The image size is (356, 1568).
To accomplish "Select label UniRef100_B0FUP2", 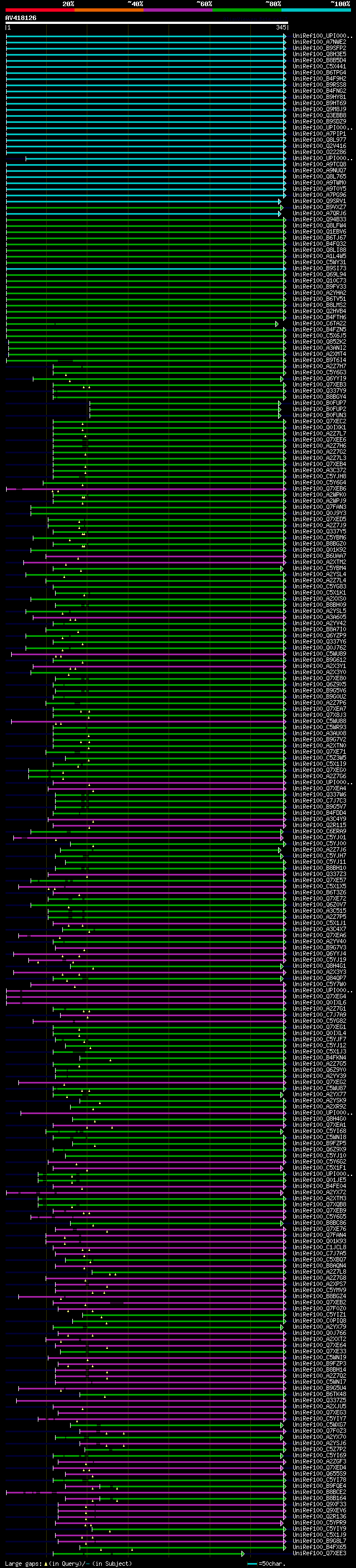I will 319,409.
